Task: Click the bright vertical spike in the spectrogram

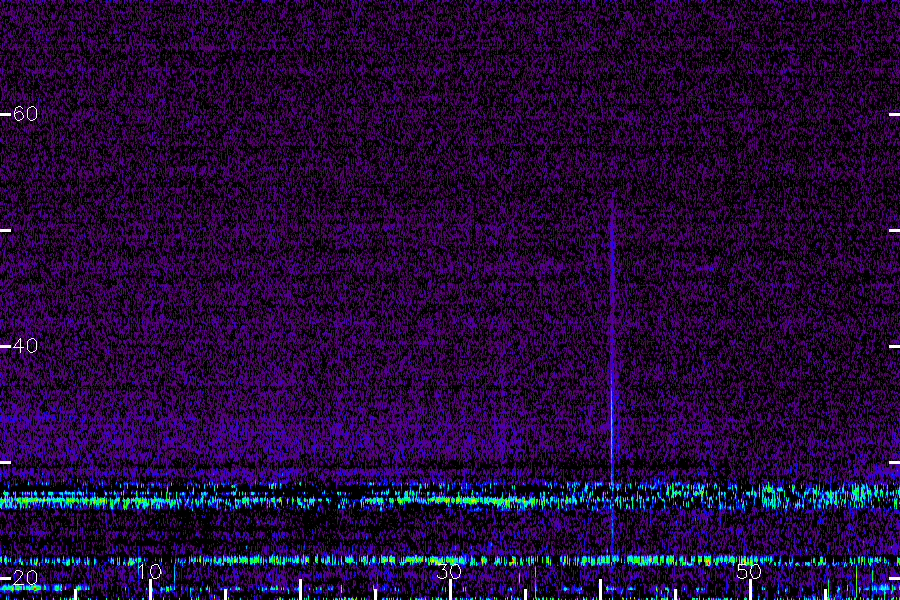Action: coord(612,373)
